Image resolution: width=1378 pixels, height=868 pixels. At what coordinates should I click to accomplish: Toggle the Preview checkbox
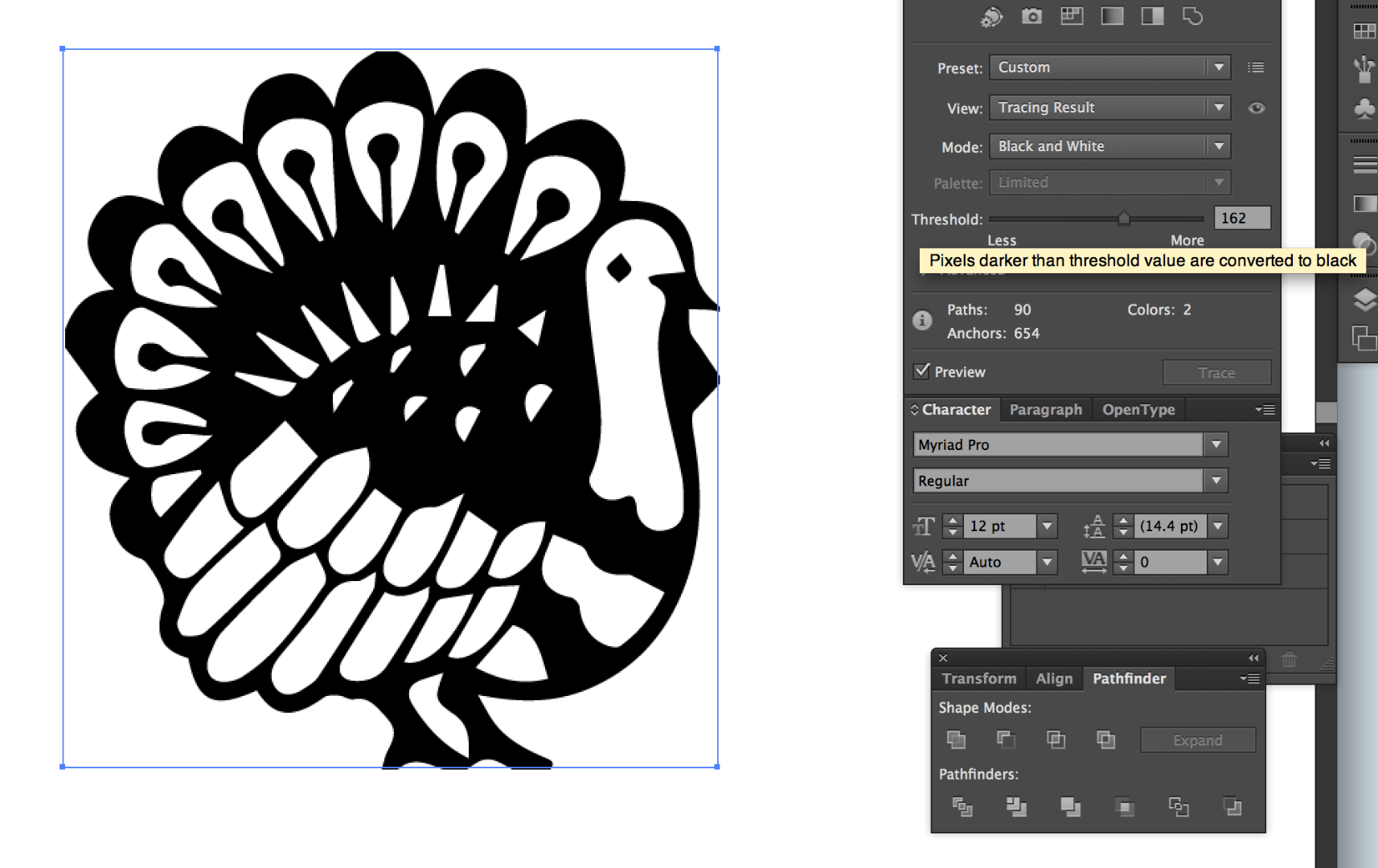tap(922, 371)
